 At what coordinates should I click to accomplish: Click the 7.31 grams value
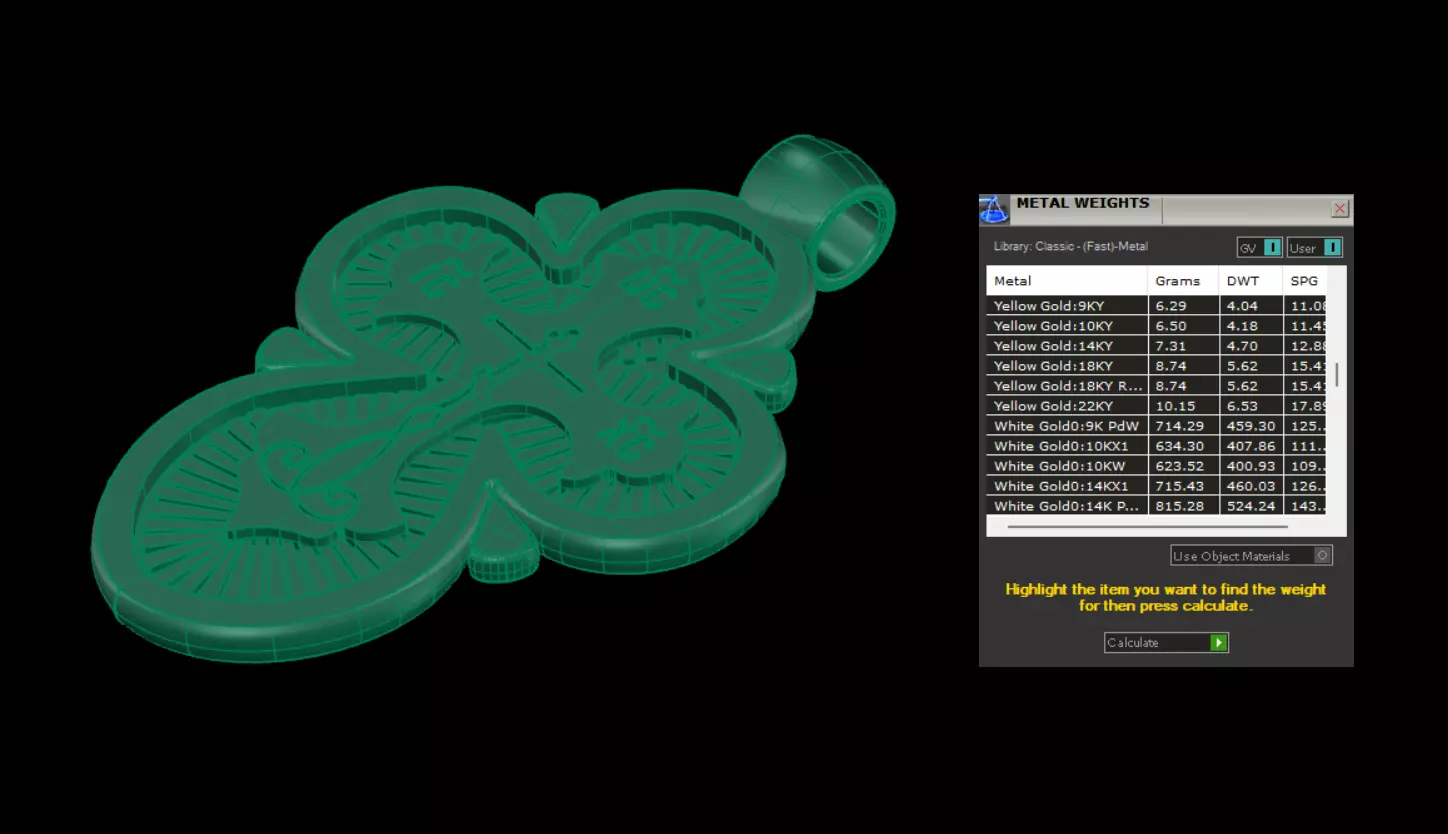click(1170, 346)
